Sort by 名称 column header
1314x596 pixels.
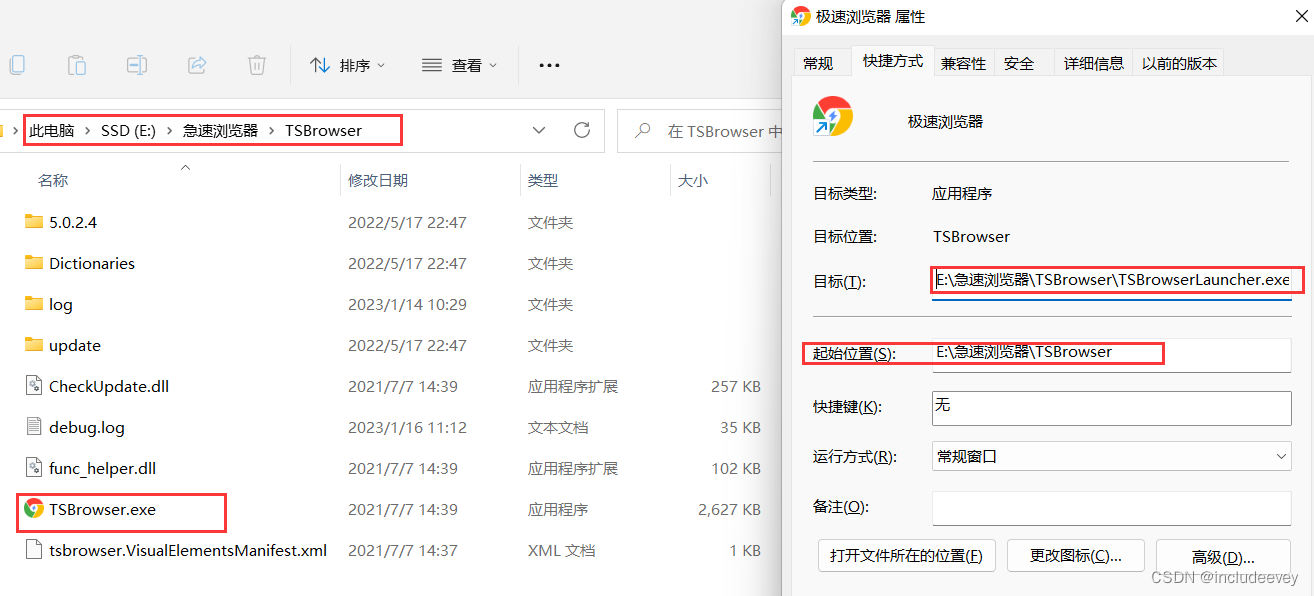[x=53, y=180]
